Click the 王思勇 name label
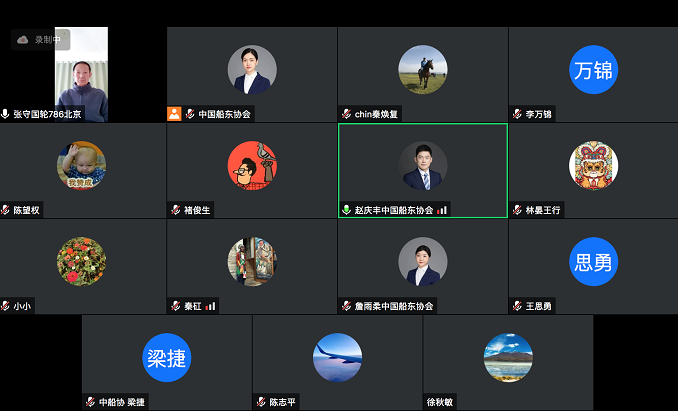 (538, 306)
